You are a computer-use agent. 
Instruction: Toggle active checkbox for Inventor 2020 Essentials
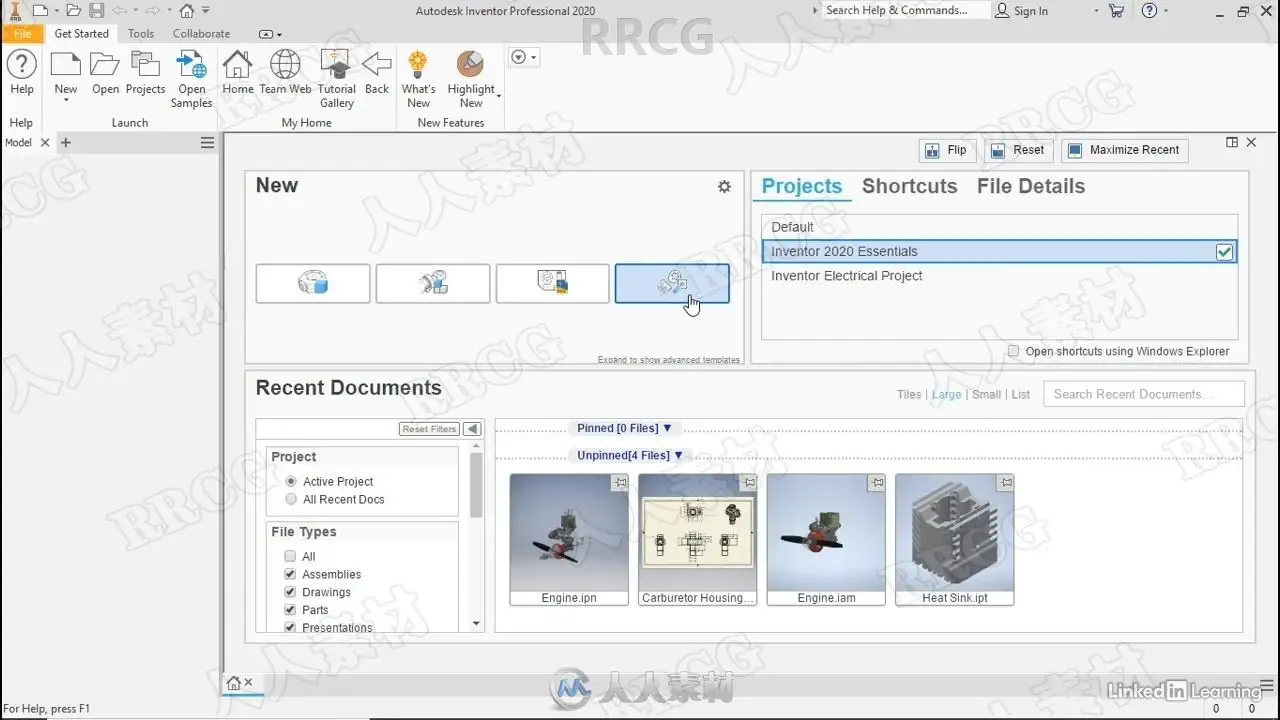1224,252
